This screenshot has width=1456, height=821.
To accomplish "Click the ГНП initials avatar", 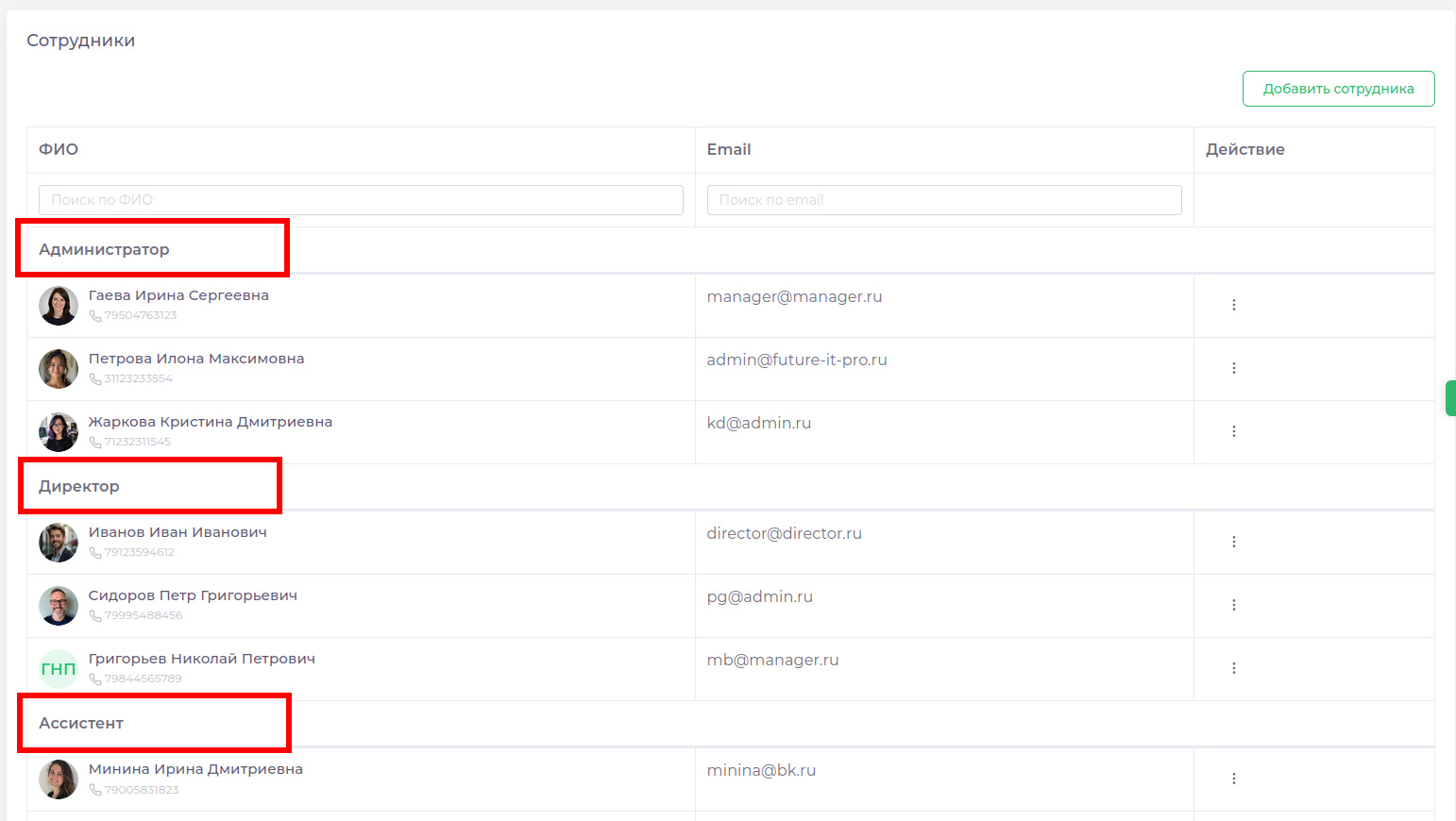I will click(x=59, y=669).
